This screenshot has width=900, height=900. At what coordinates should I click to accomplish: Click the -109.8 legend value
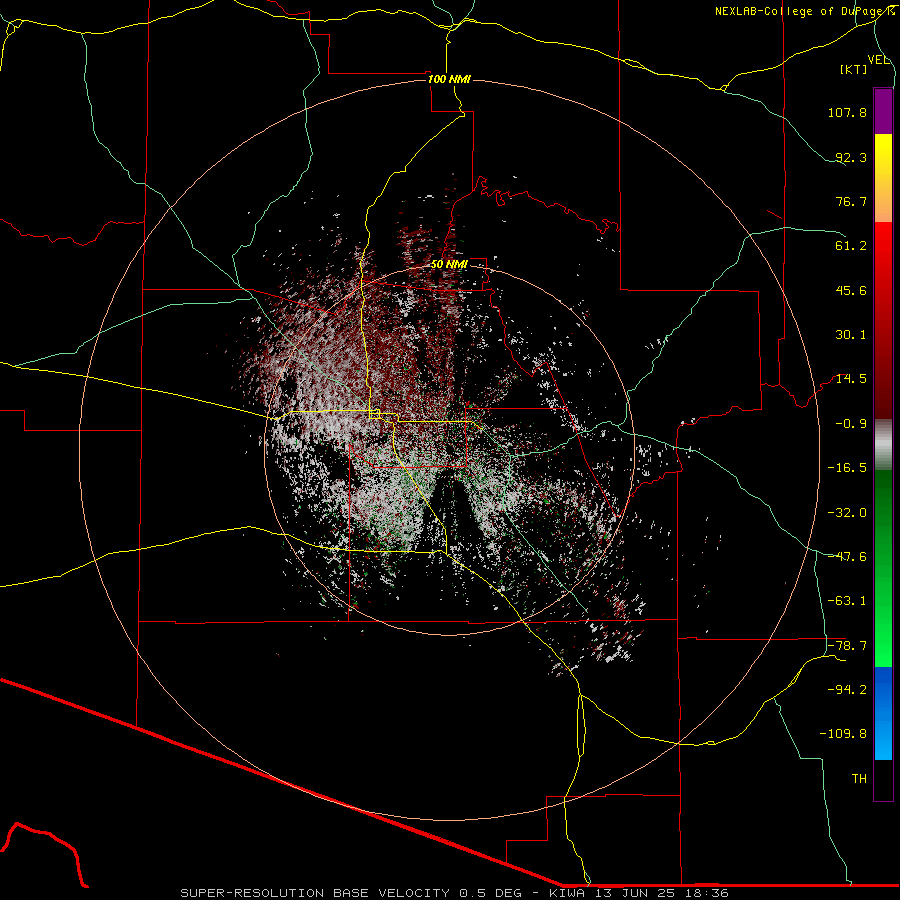pyautogui.click(x=843, y=734)
